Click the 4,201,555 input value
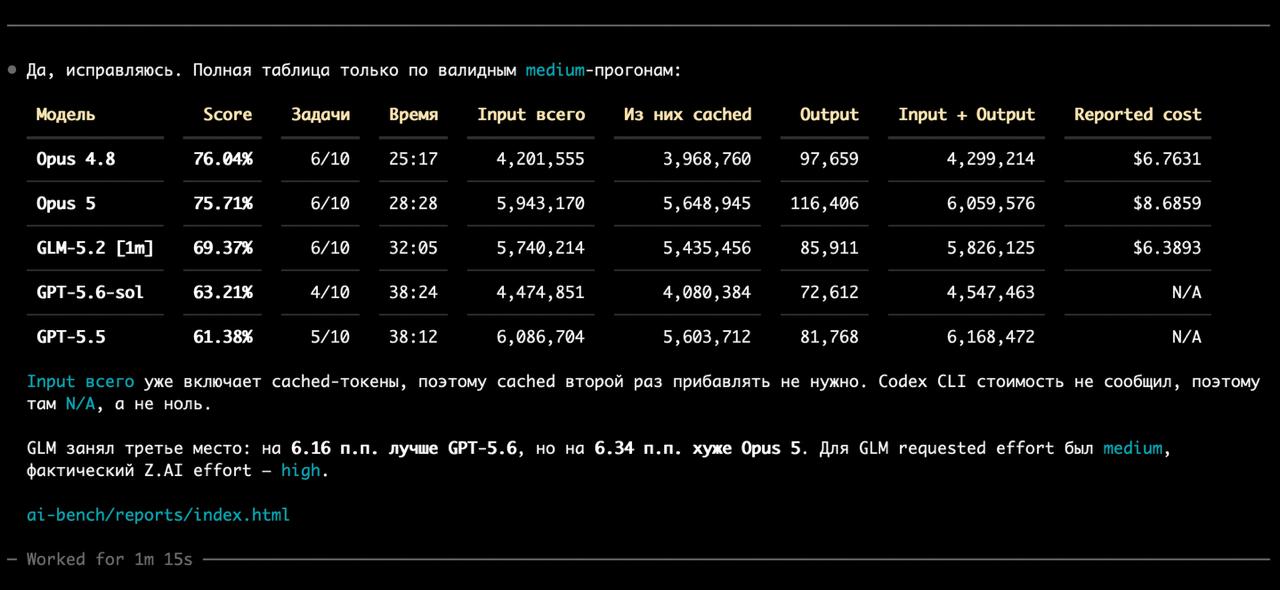The image size is (1280, 590). [541, 158]
